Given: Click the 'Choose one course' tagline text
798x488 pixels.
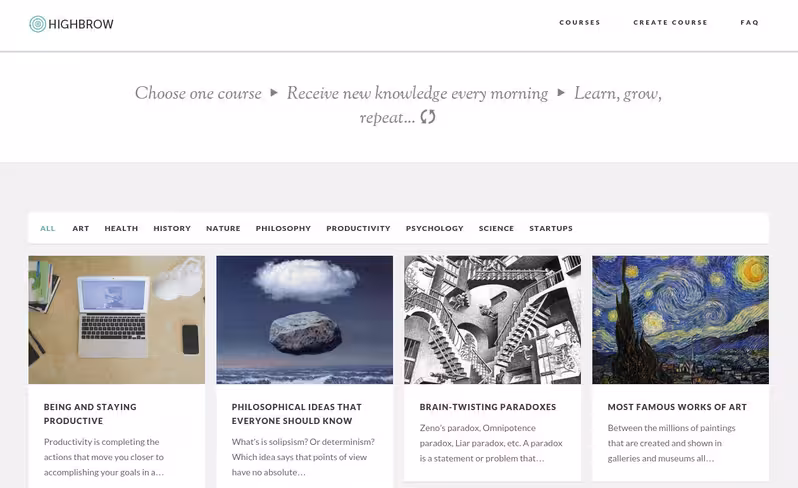Looking at the screenshot, I should click(198, 93).
